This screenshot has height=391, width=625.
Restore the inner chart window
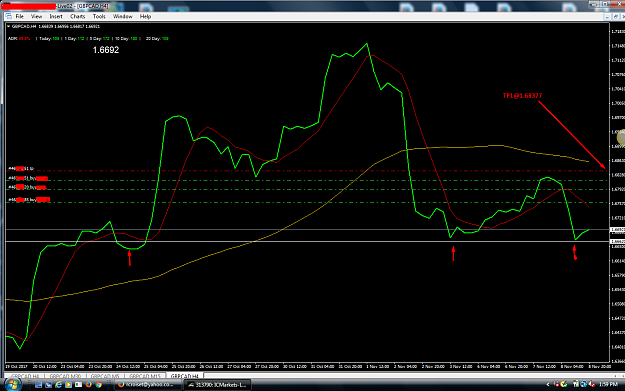click(615, 16)
